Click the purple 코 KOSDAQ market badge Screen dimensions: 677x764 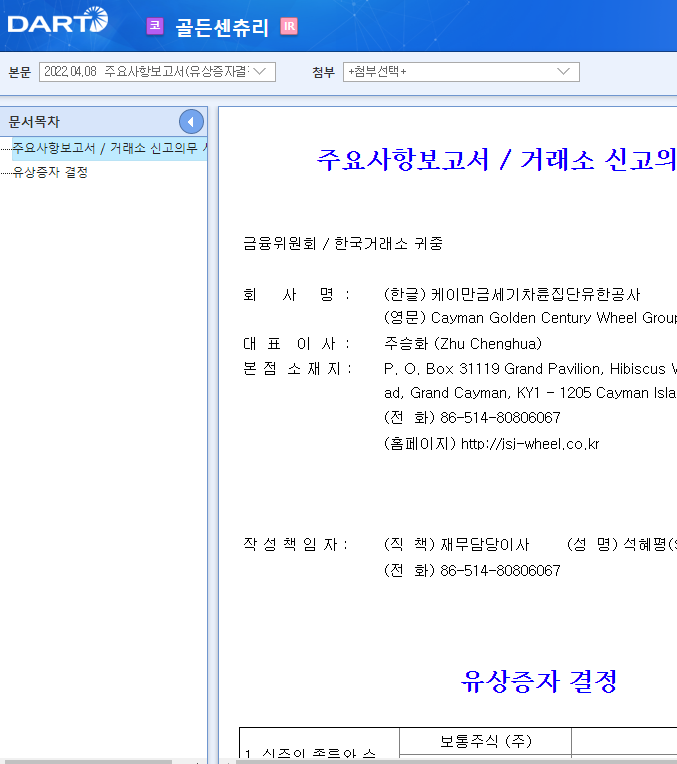coord(155,26)
